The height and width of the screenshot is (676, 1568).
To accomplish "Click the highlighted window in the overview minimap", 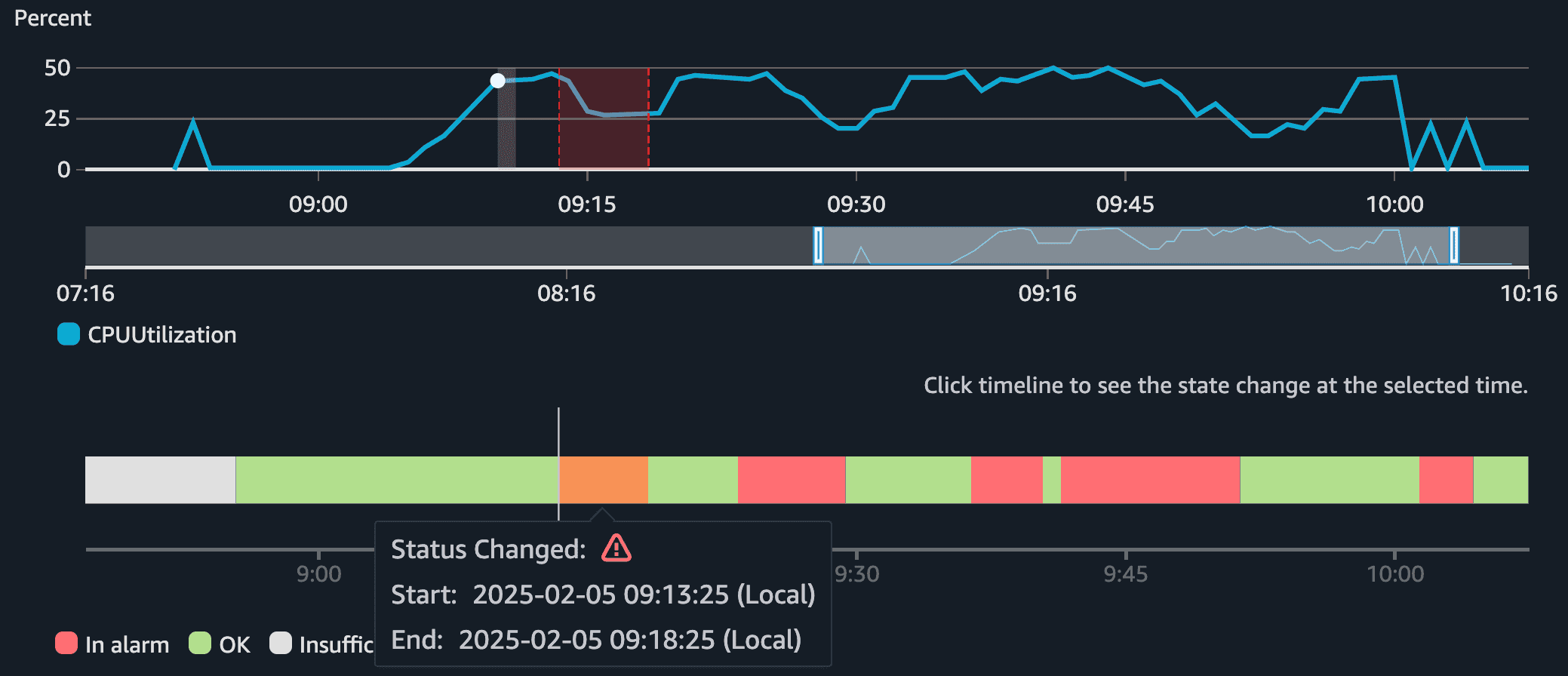I will (x=1136, y=245).
